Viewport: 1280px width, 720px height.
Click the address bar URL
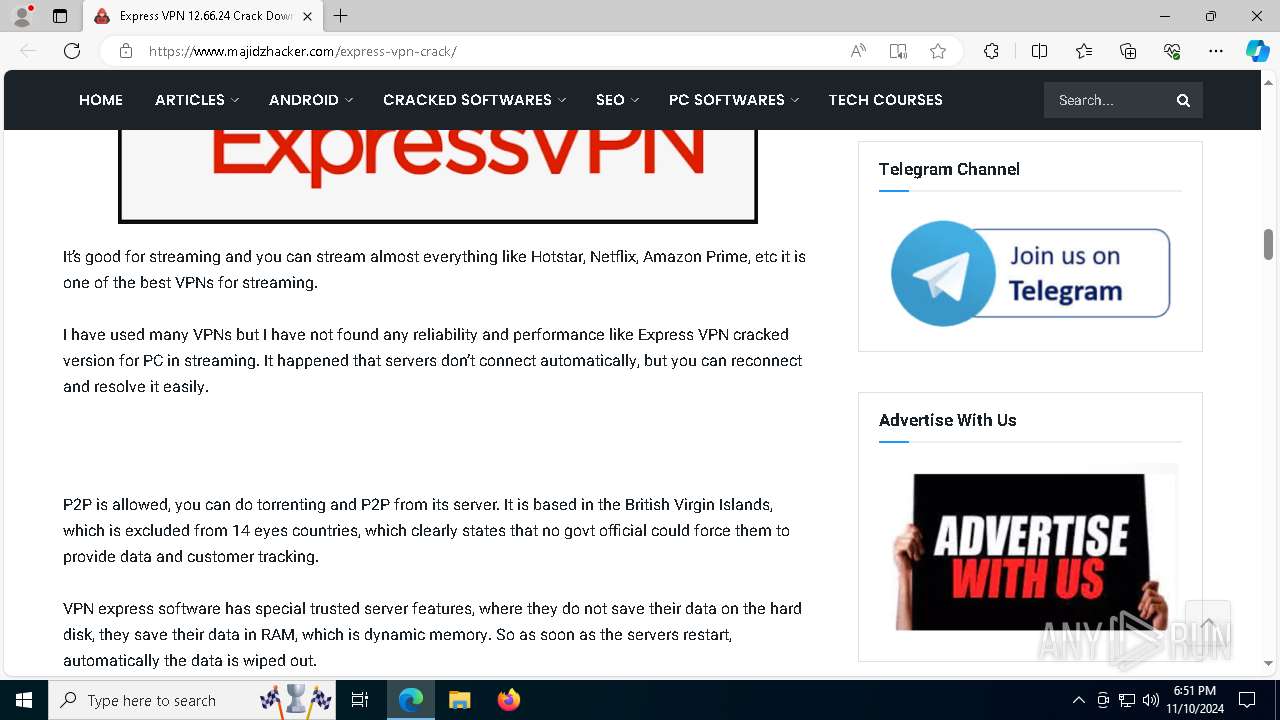[302, 51]
